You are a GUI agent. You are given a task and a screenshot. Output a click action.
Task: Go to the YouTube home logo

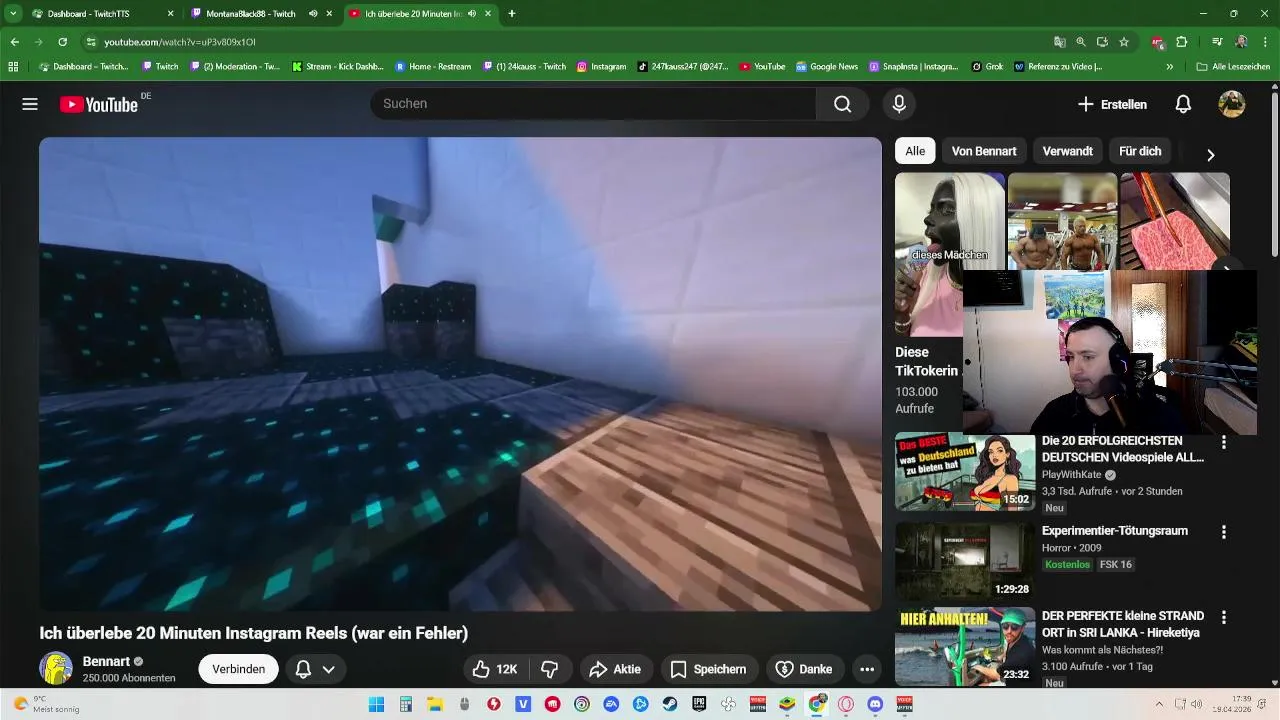pyautogui.click(x=98, y=104)
